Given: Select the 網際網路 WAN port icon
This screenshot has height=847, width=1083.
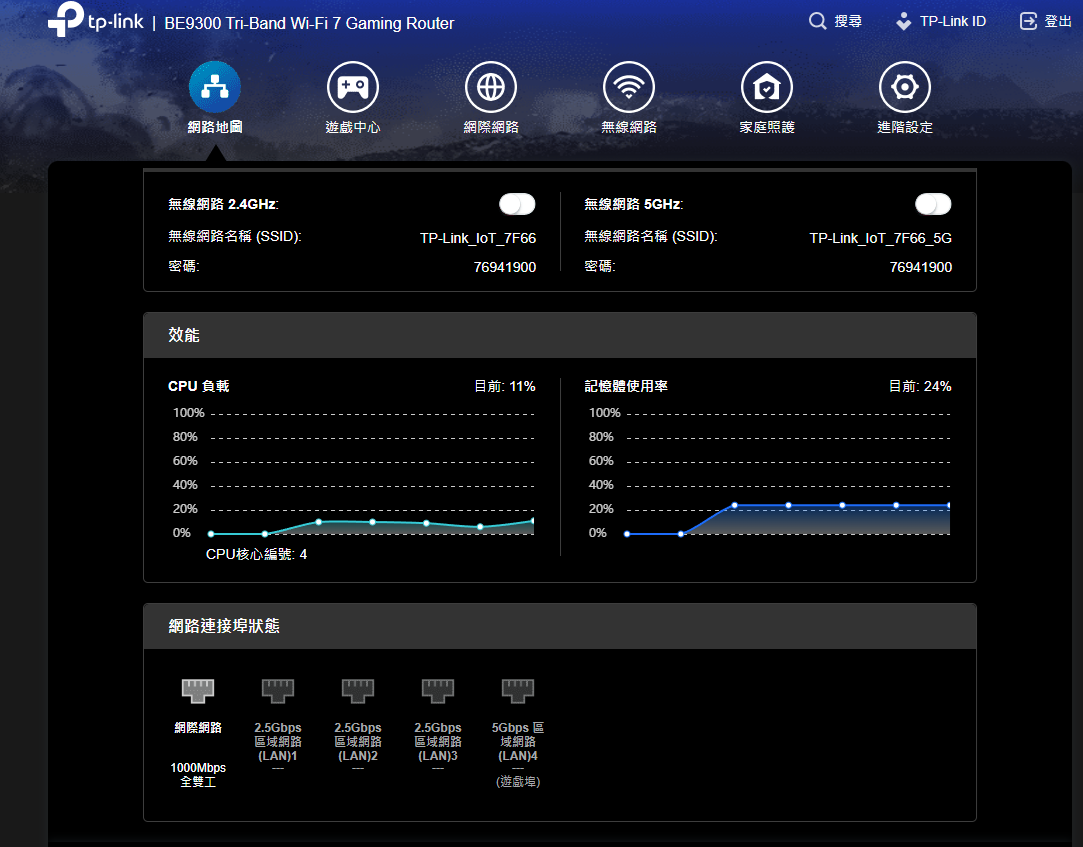Looking at the screenshot, I should coord(198,690).
